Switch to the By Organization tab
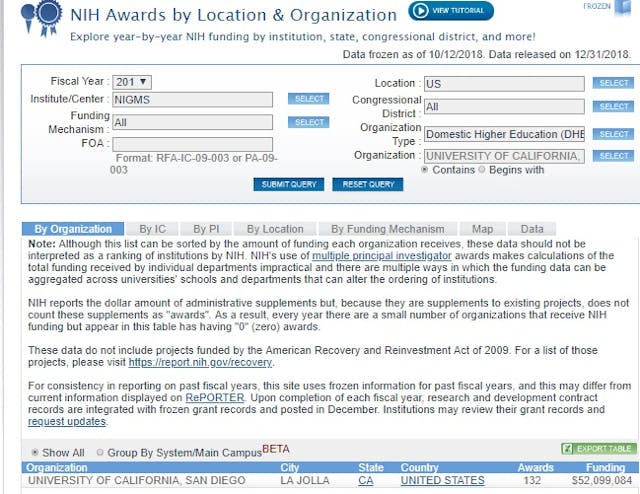640x494 pixels. [73, 229]
